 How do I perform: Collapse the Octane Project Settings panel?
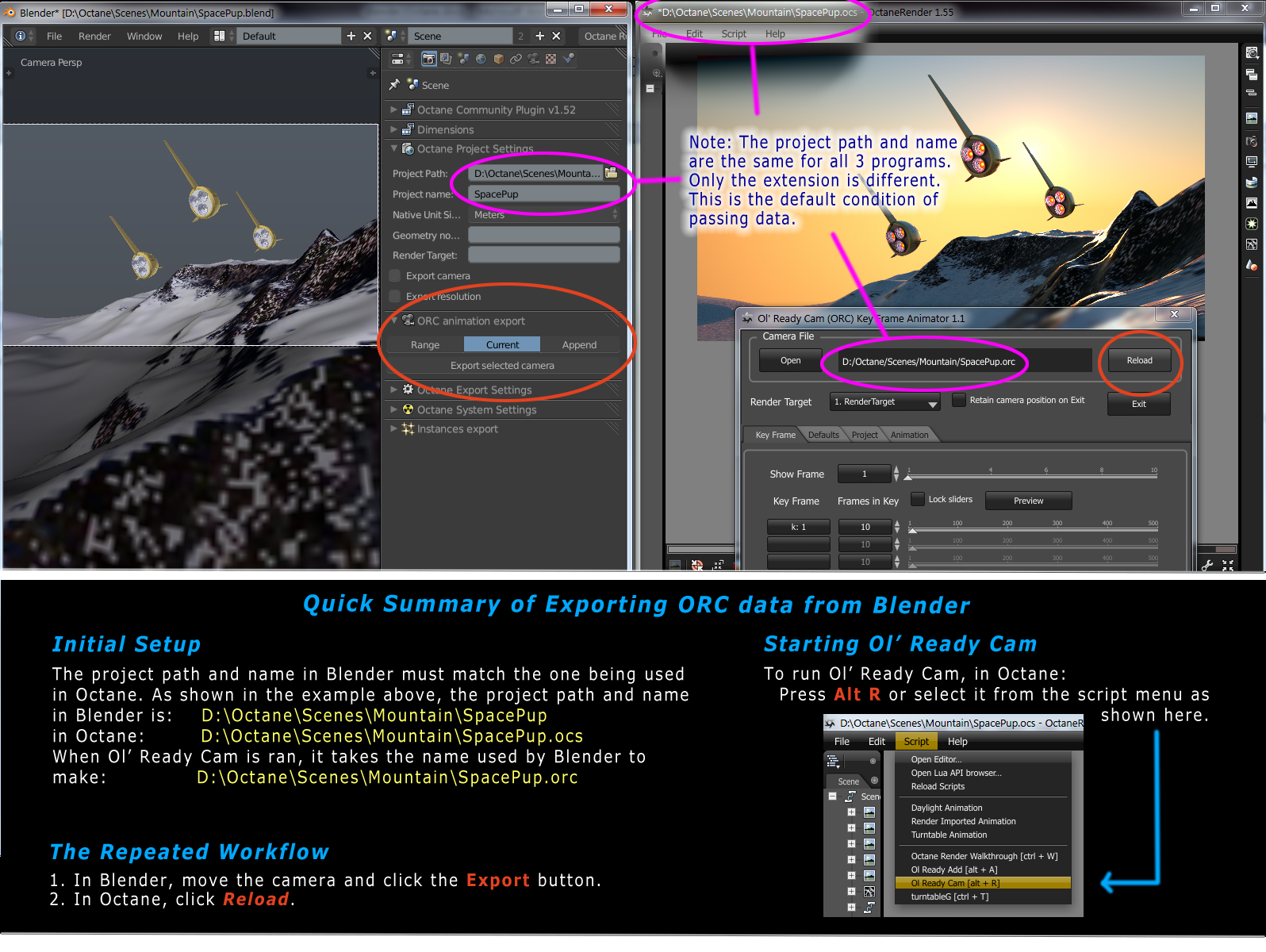pyautogui.click(x=394, y=148)
